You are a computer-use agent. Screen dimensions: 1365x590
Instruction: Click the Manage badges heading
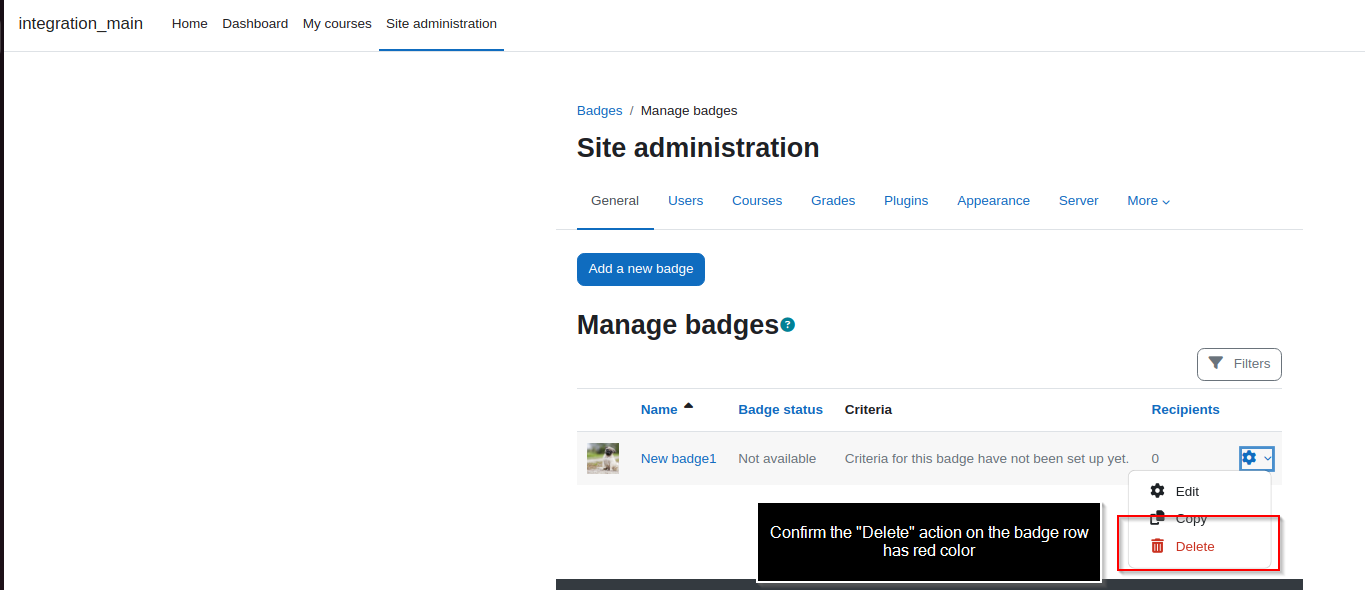678,325
